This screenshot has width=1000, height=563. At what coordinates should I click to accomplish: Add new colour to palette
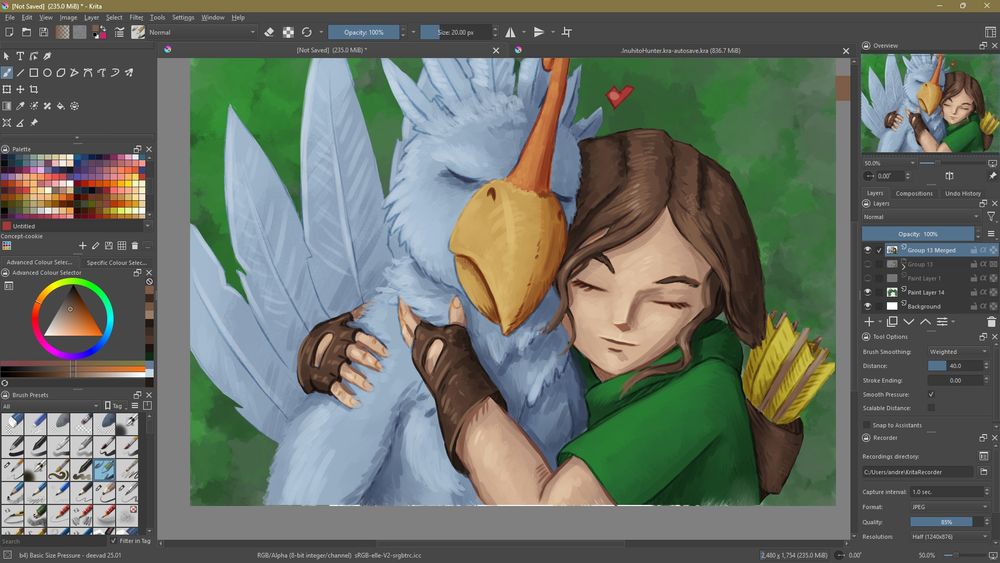[82, 245]
